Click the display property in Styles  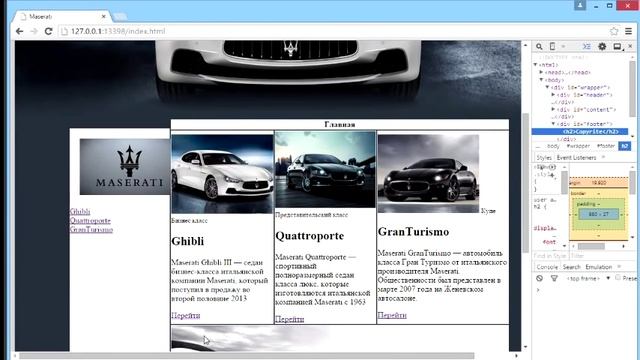544,228
